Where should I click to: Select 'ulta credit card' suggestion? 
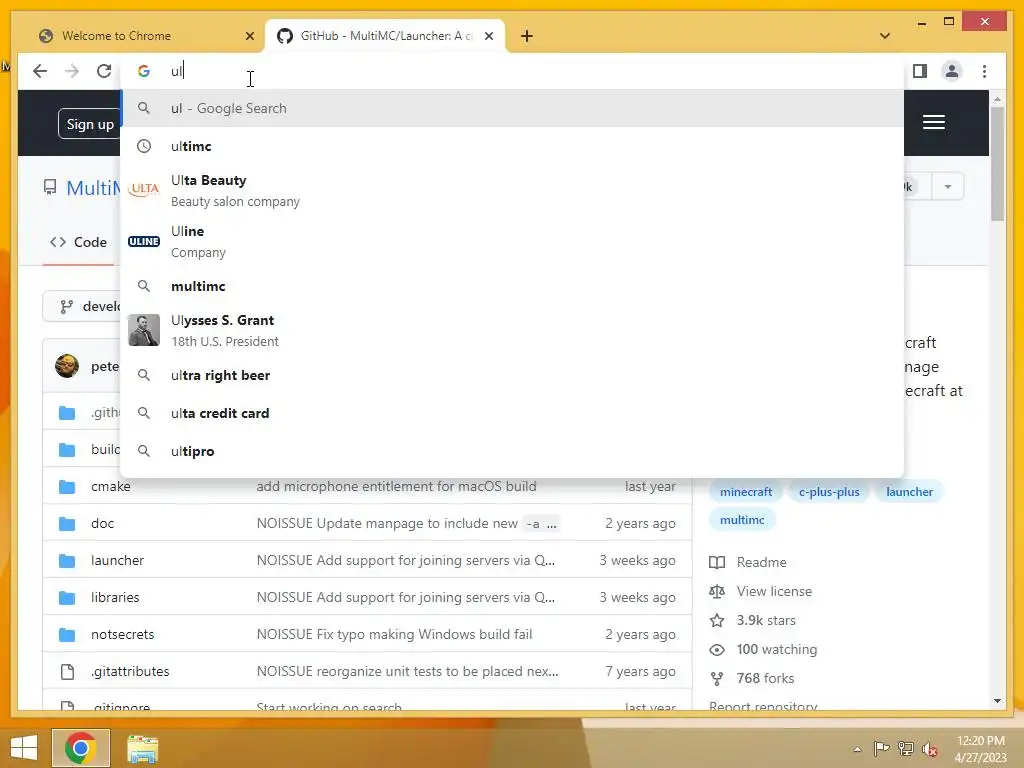[x=513, y=413]
